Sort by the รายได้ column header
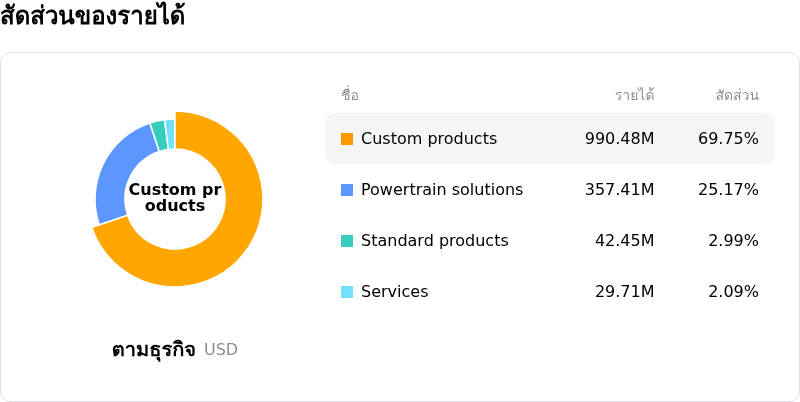 (635, 95)
